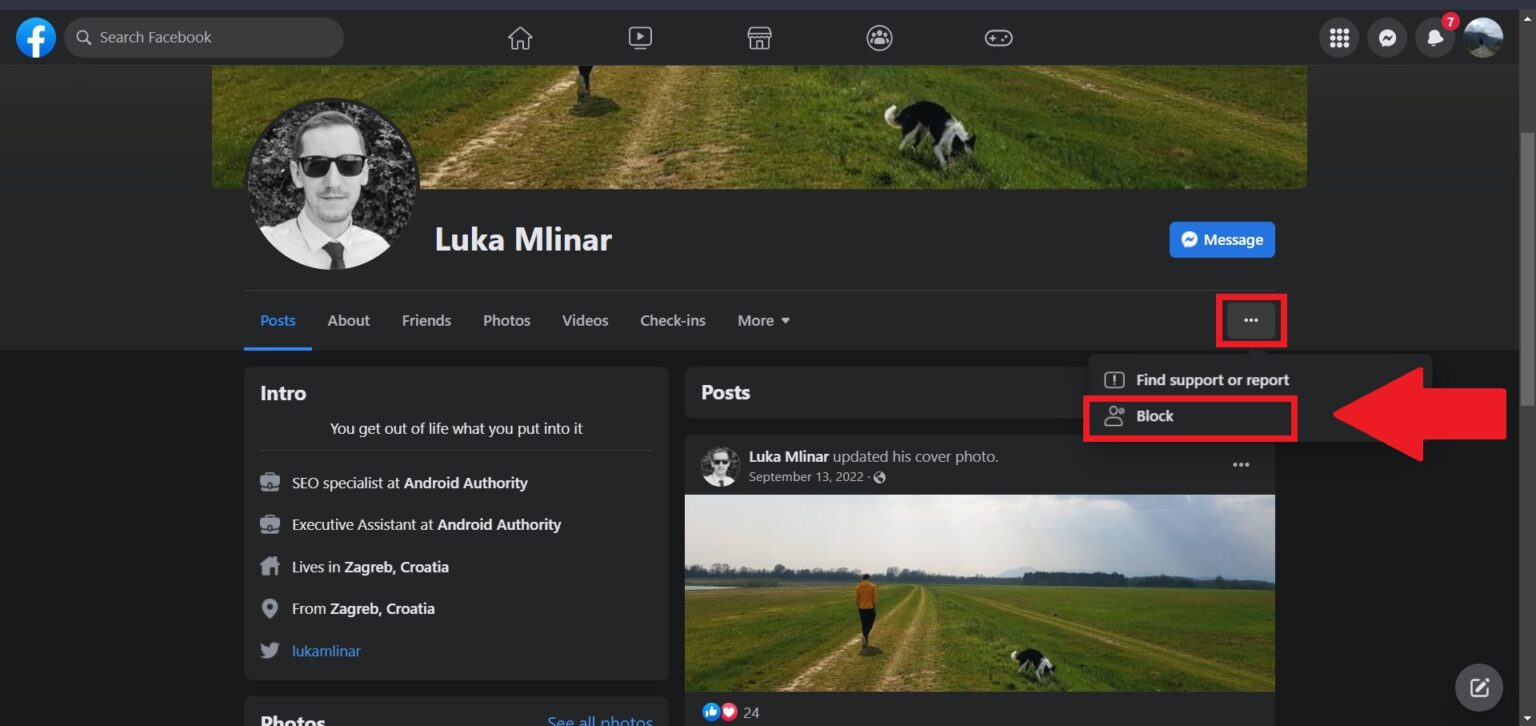The image size is (1536, 726).
Task: Expand the More tab dropdown
Action: 764,321
